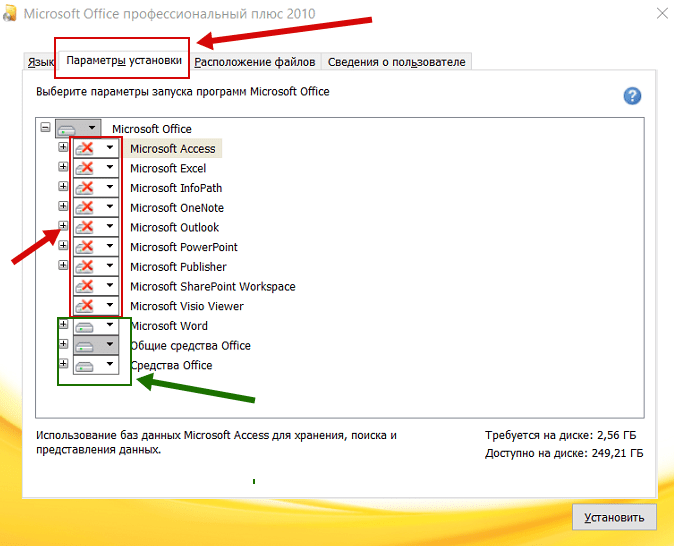The height and width of the screenshot is (546, 674).
Task: Close the Office setup window
Action: tap(662, 13)
